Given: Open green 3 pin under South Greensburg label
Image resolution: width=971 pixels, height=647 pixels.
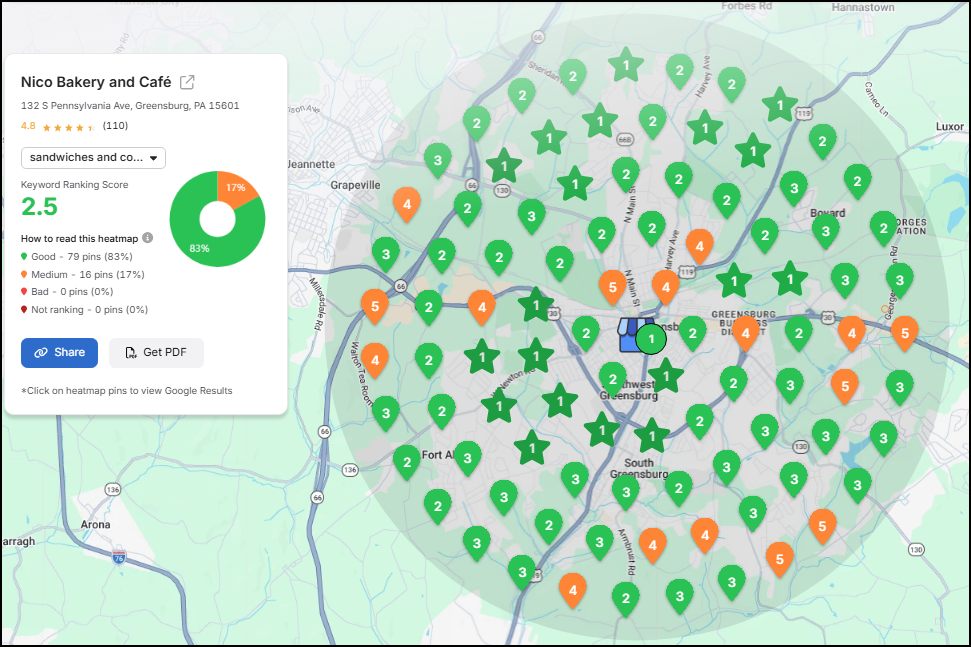Looking at the screenshot, I should click(x=626, y=493).
